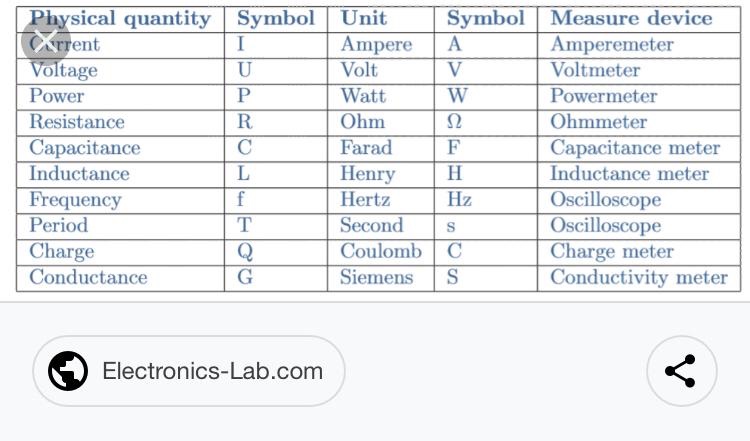Click the 'Inductance' row label
Screen dimensions: 750x441
(79, 174)
